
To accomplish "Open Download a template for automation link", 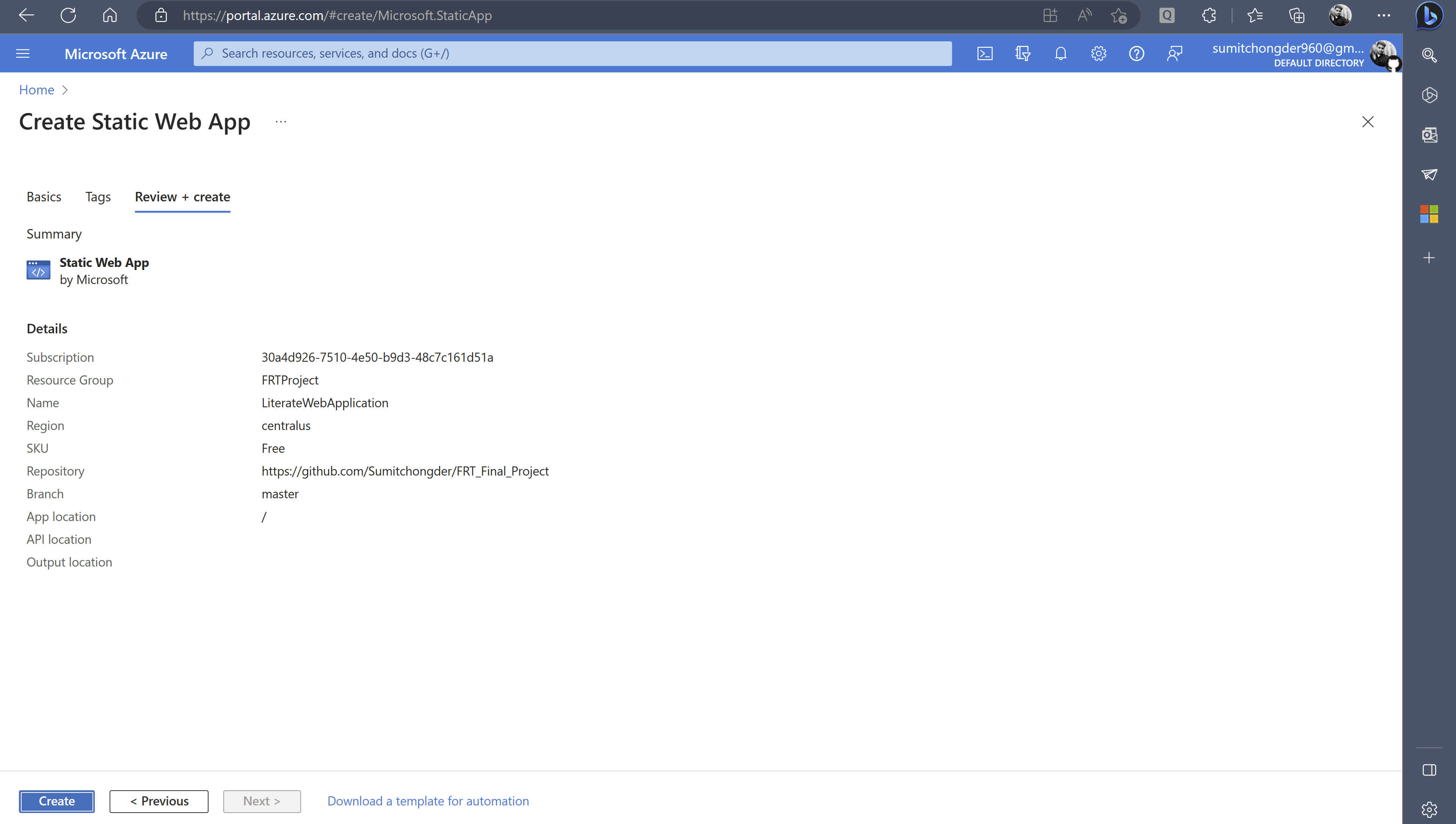I will [x=428, y=801].
